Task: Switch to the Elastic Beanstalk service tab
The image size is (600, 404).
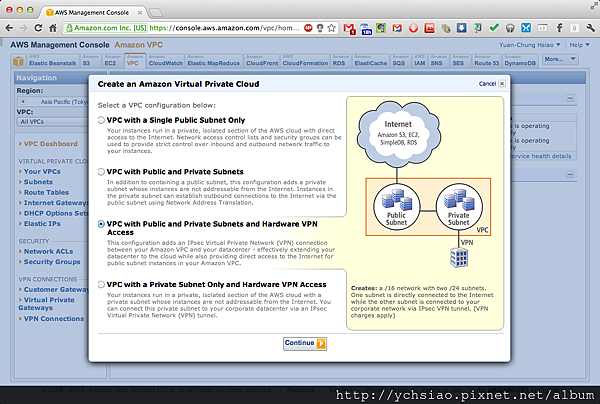Action: (52, 61)
